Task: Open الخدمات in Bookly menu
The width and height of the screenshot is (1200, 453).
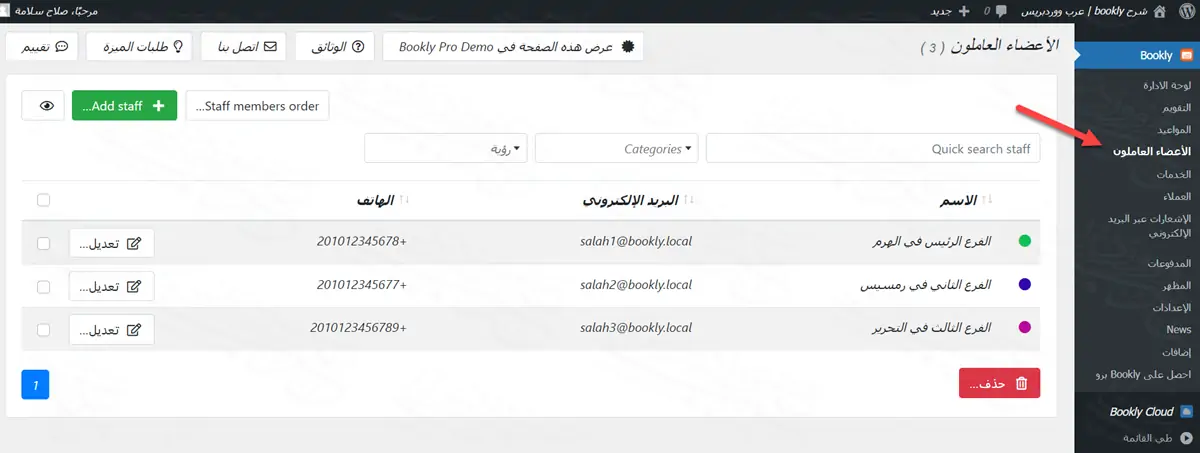Action: [1174, 174]
